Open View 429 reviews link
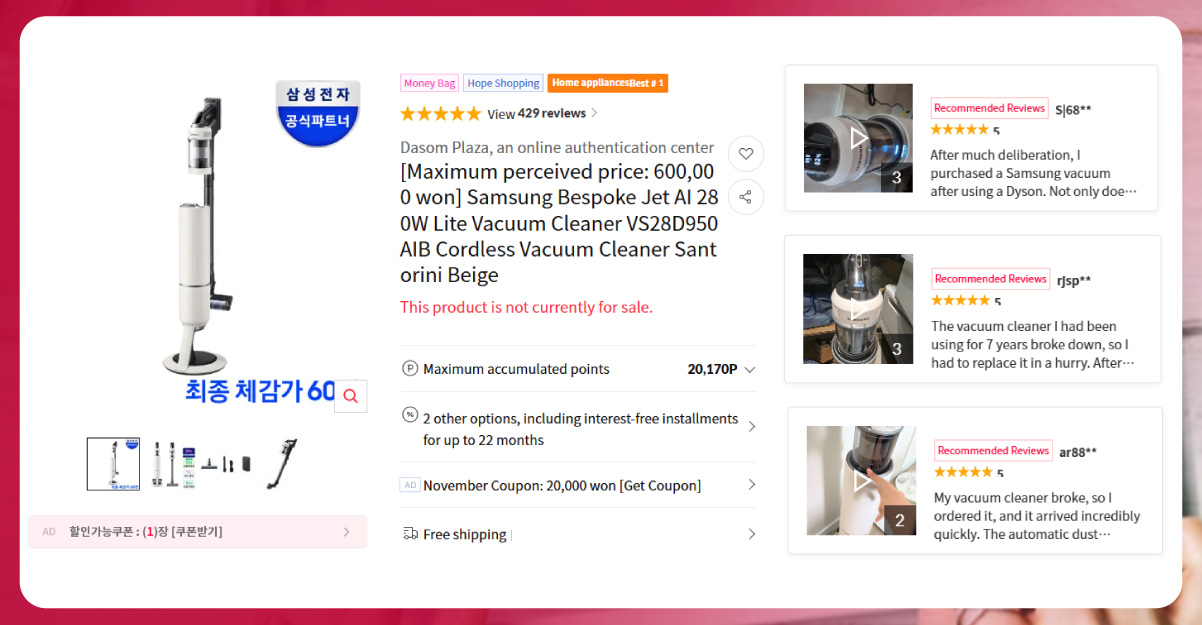1202x625 pixels. [x=542, y=113]
